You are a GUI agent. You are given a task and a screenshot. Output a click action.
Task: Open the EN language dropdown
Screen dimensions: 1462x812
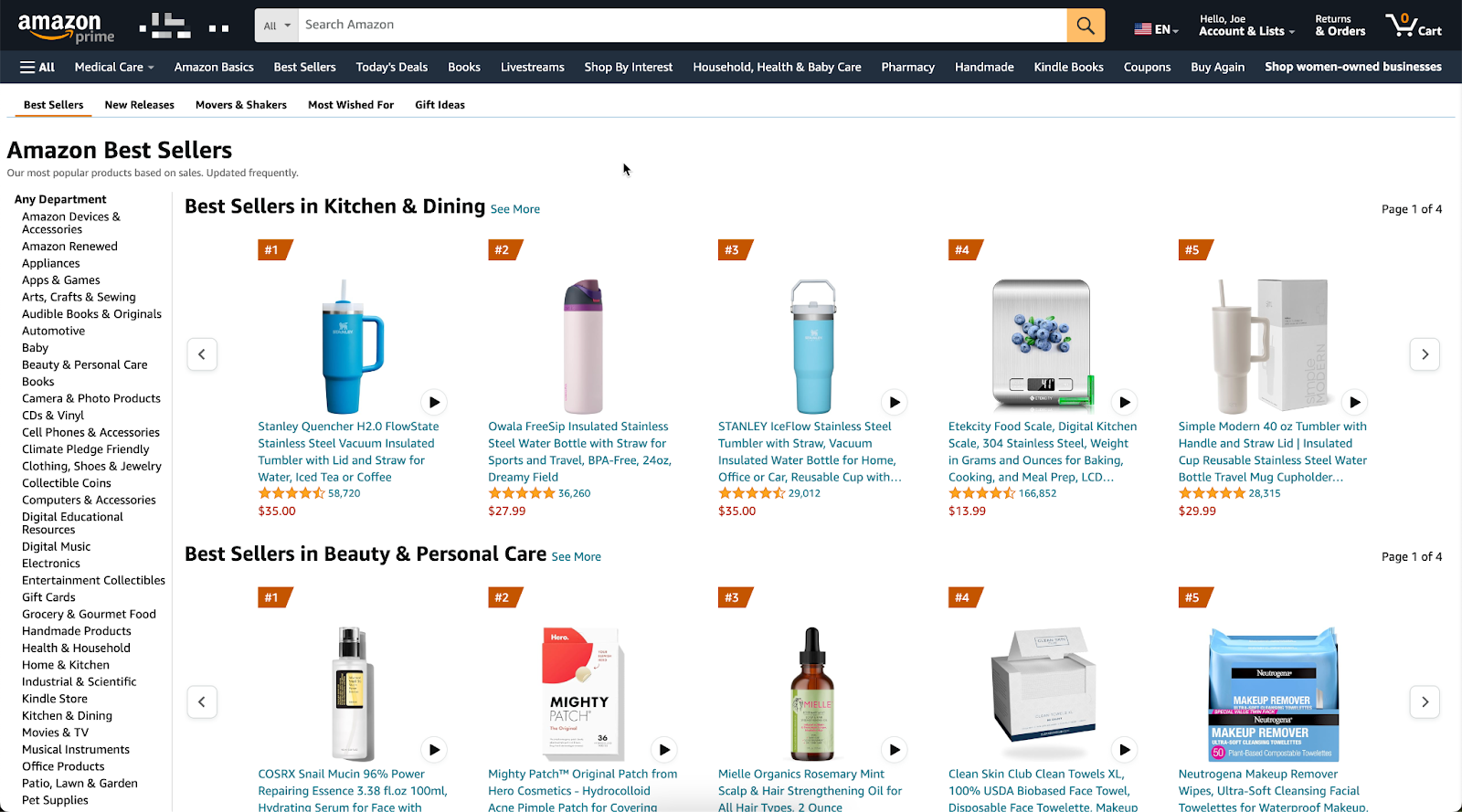tap(1155, 28)
